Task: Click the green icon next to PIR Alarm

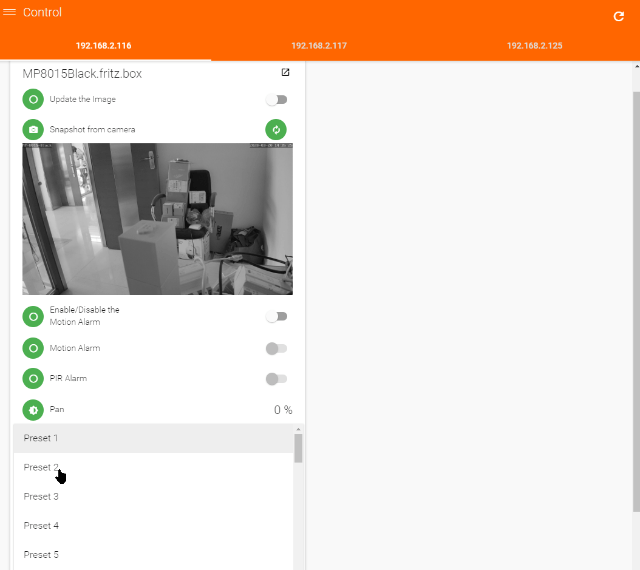Action: tap(33, 379)
